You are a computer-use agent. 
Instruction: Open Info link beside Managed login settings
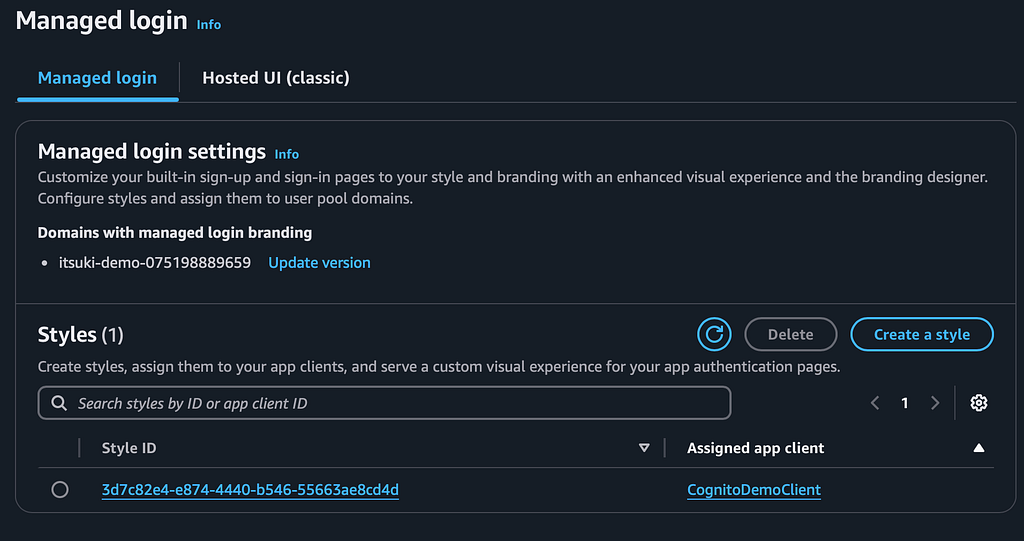point(287,154)
